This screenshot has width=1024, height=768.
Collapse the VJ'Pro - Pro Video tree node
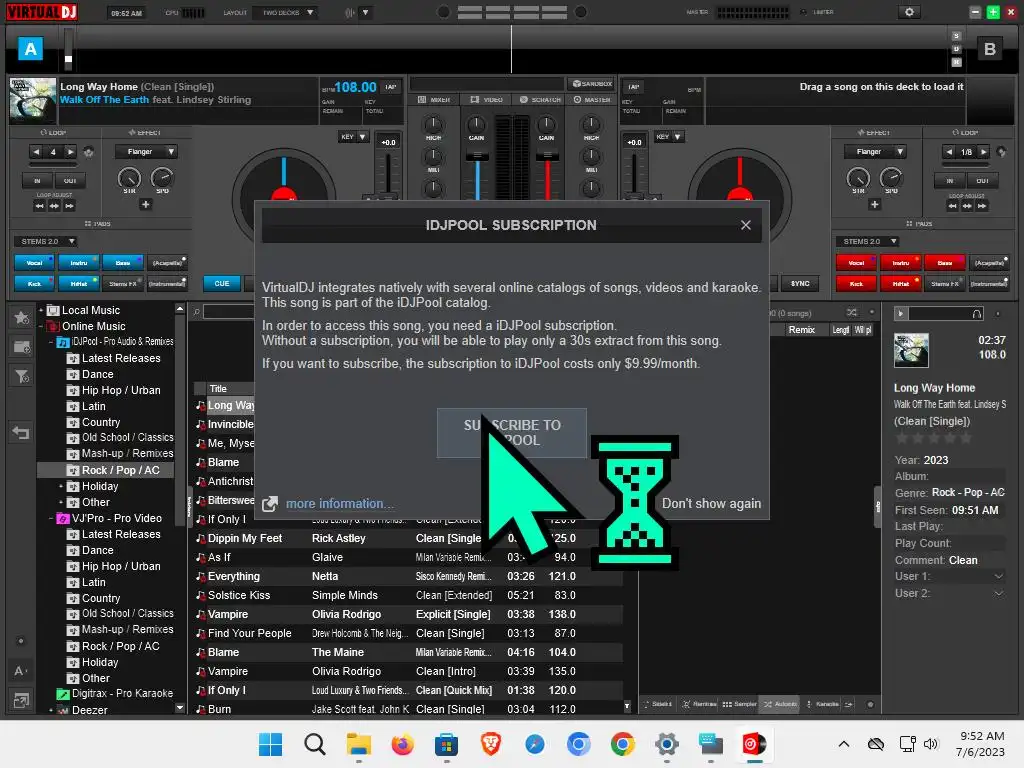[x=51, y=518]
